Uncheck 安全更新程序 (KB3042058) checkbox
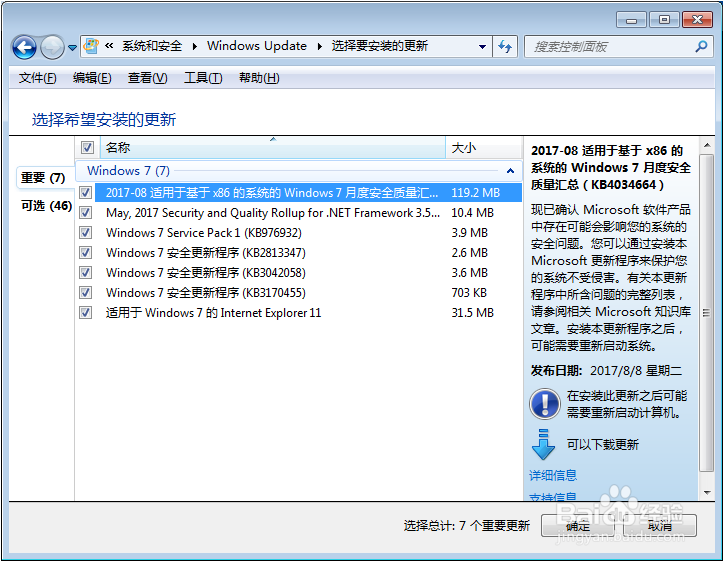The height and width of the screenshot is (562, 724). tap(85, 272)
